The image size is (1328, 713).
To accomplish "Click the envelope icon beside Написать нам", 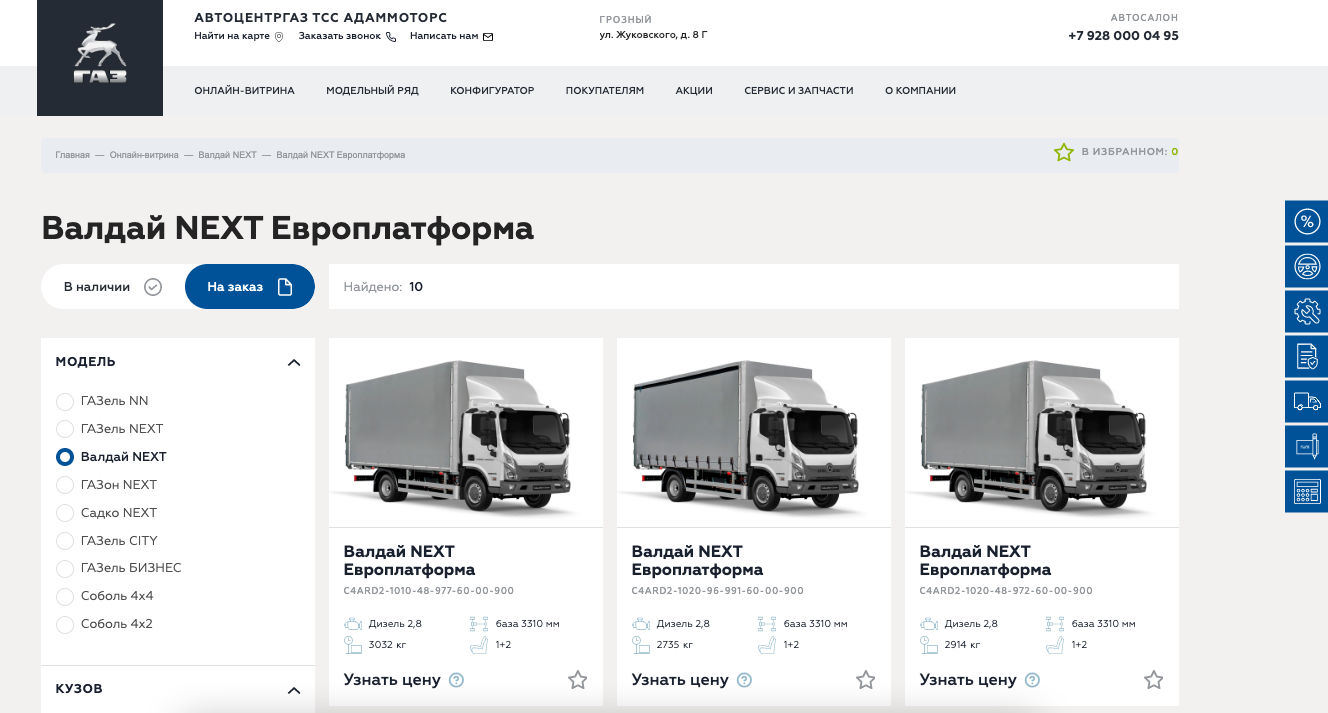I will (488, 37).
